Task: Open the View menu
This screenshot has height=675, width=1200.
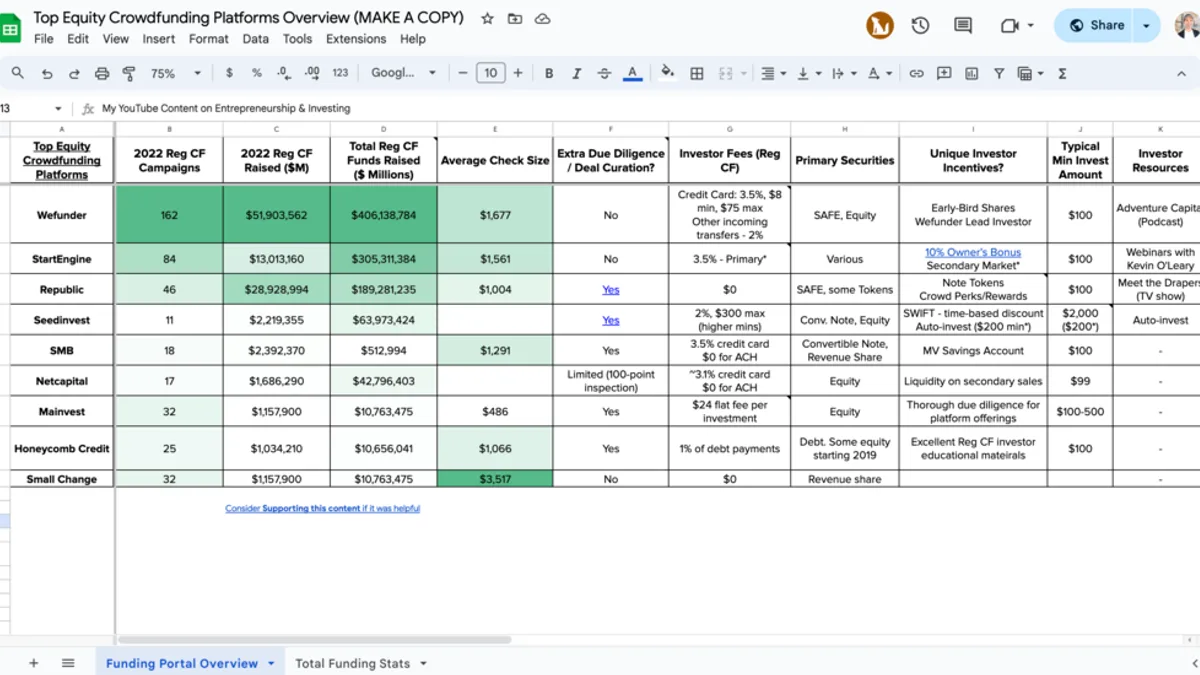Action: pyautogui.click(x=116, y=39)
